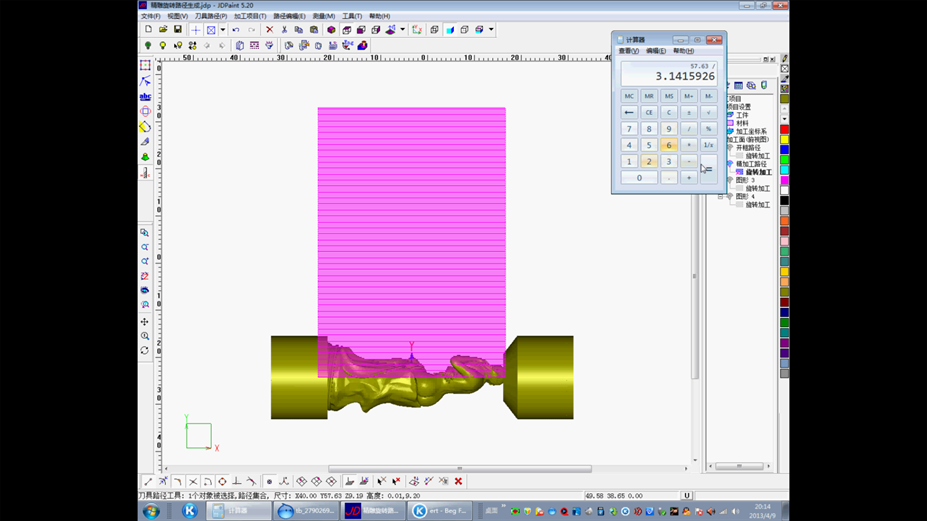Click the red X icon in bottom toolbar
Viewport: 927px width, 521px height.
[x=458, y=481]
